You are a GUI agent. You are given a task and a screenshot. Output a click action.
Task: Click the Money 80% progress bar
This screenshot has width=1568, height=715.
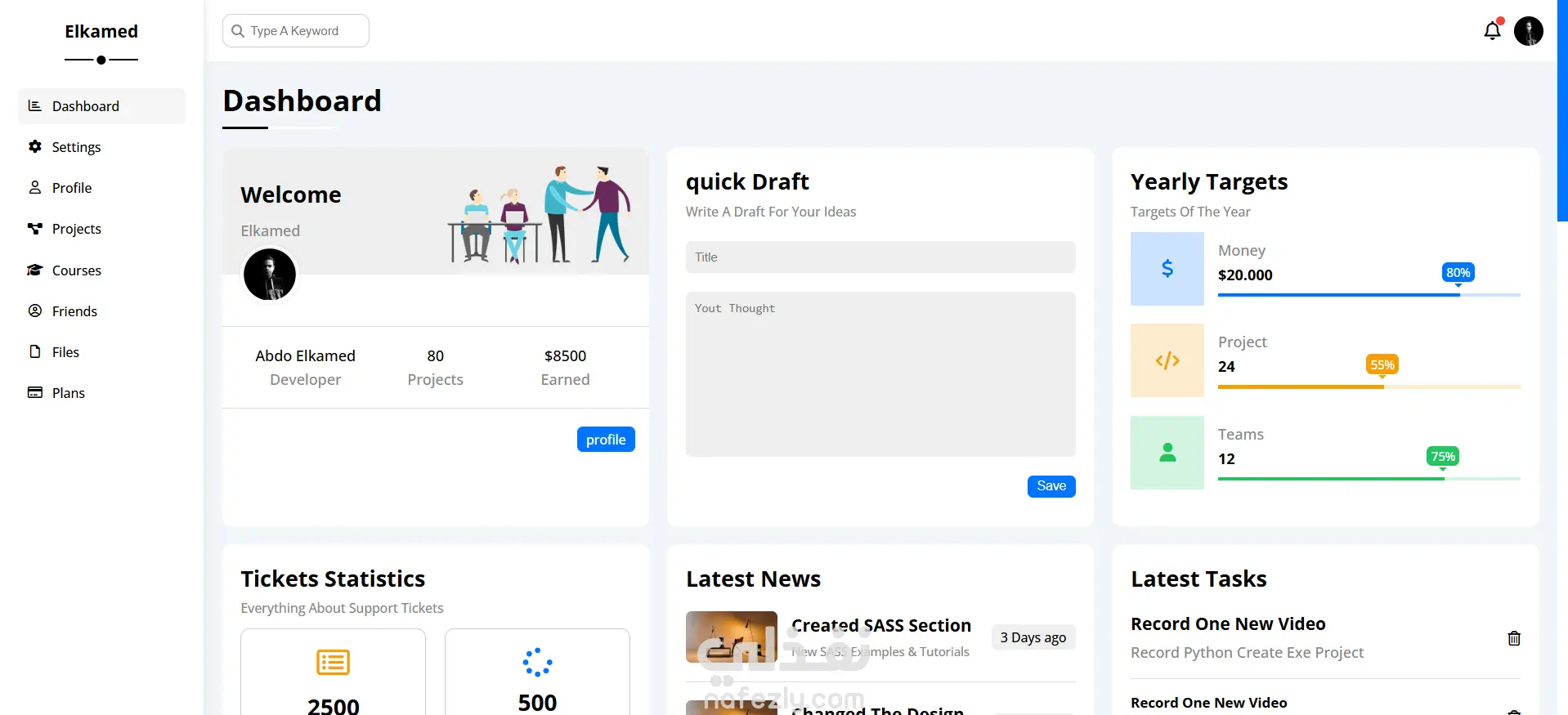(1369, 295)
